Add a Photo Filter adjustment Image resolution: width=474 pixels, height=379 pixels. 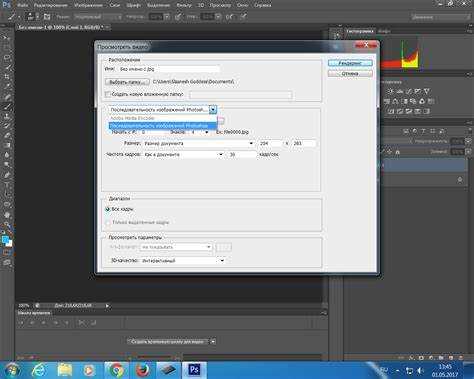pos(413,101)
